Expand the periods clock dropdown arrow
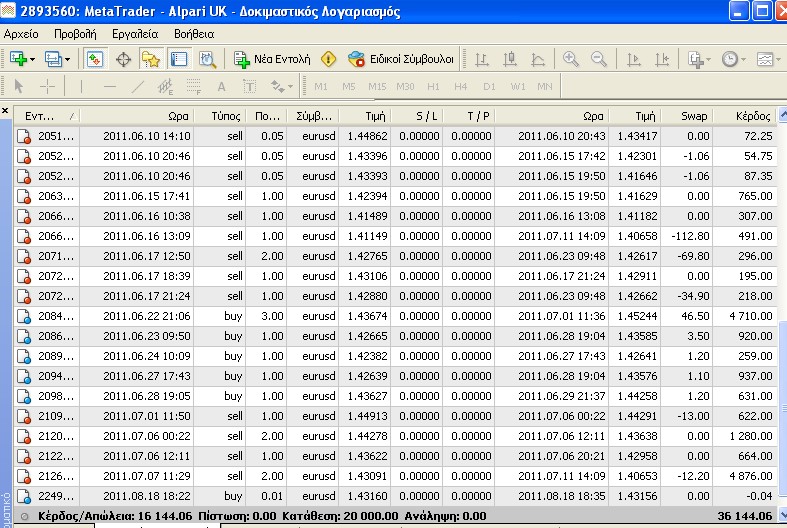The height and width of the screenshot is (528, 787). pos(743,60)
